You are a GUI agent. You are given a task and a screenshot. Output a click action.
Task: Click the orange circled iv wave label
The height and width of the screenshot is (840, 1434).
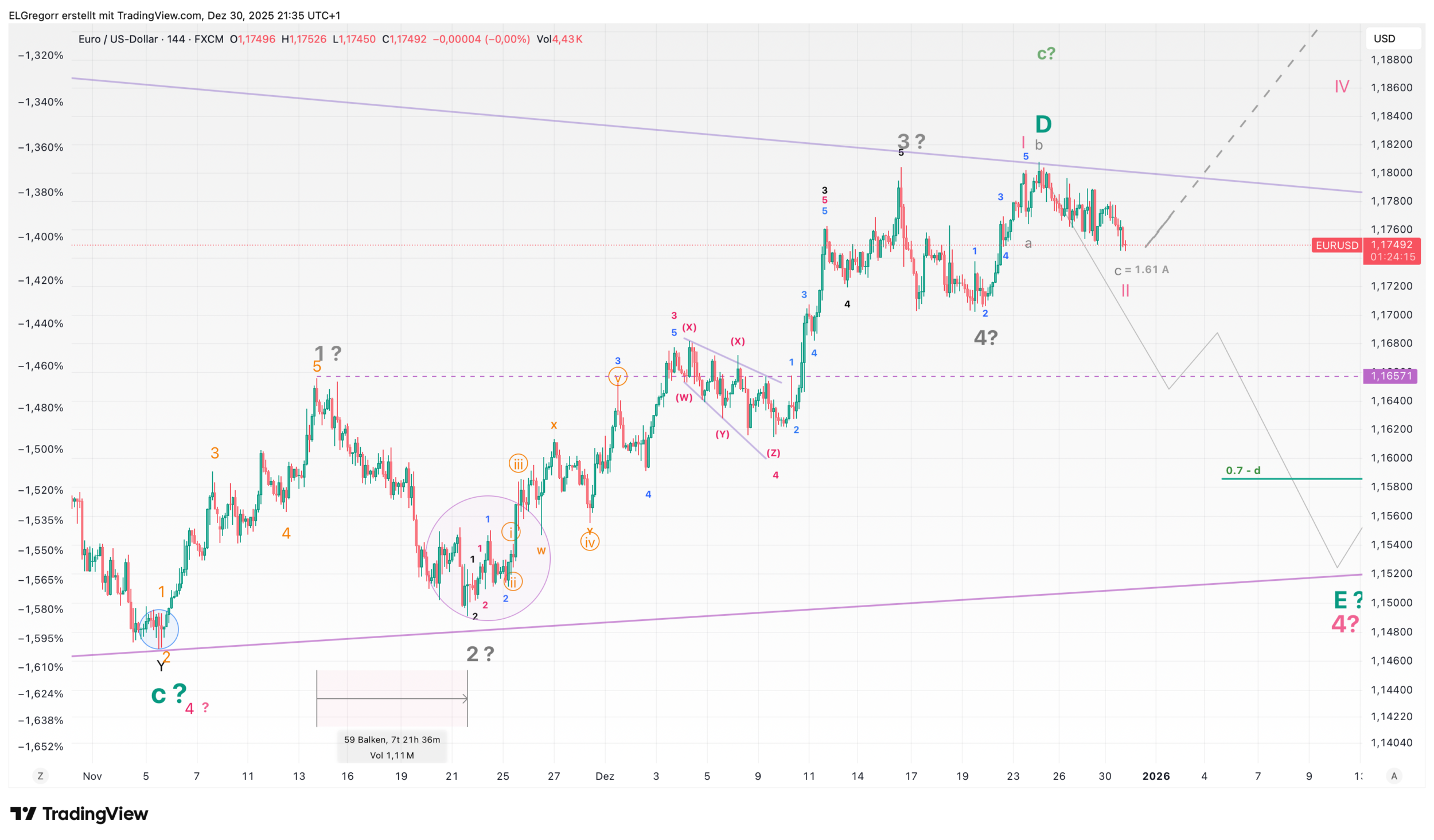590,541
